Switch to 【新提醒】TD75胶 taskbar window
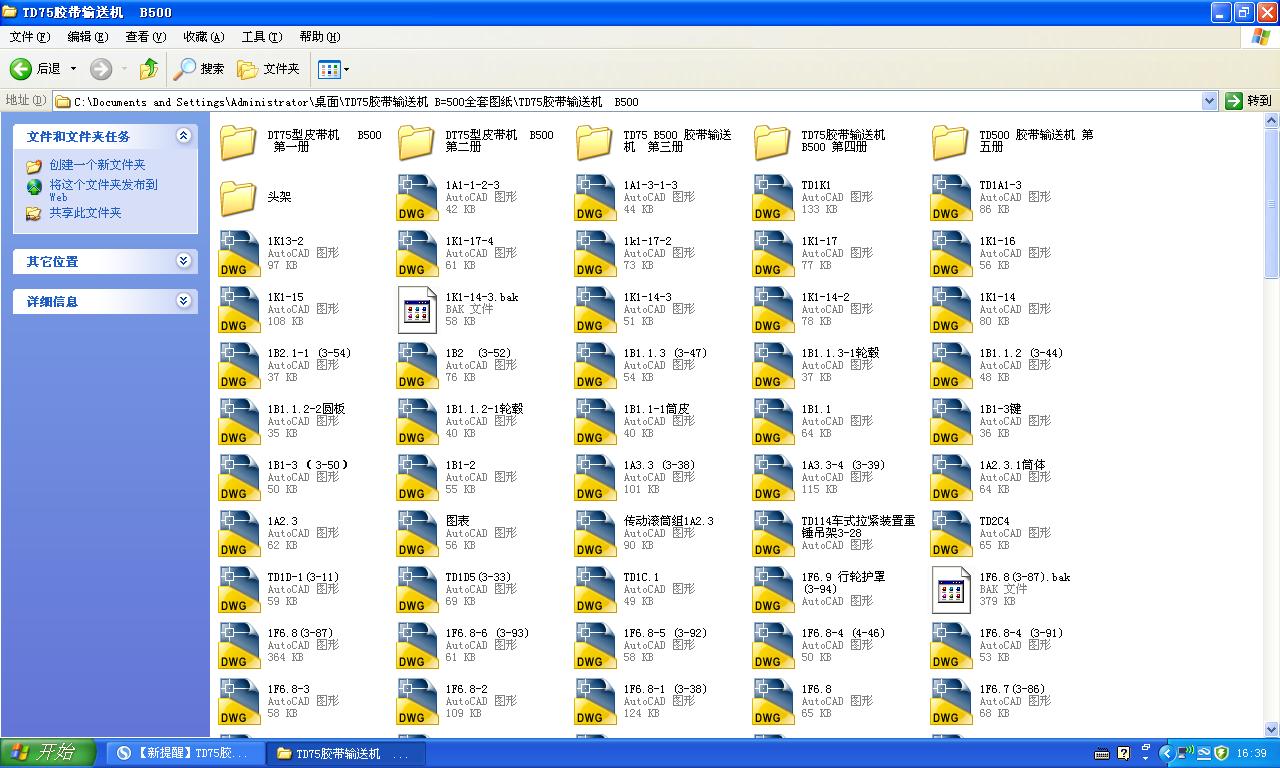This screenshot has width=1280, height=768. 184,753
